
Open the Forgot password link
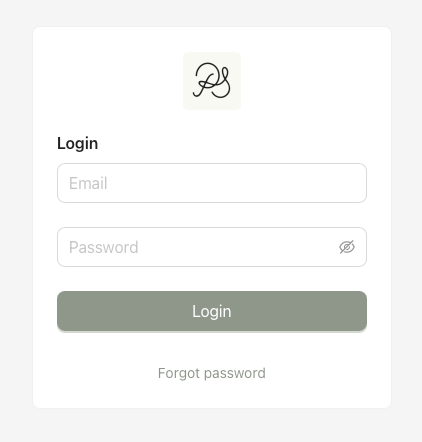click(212, 373)
